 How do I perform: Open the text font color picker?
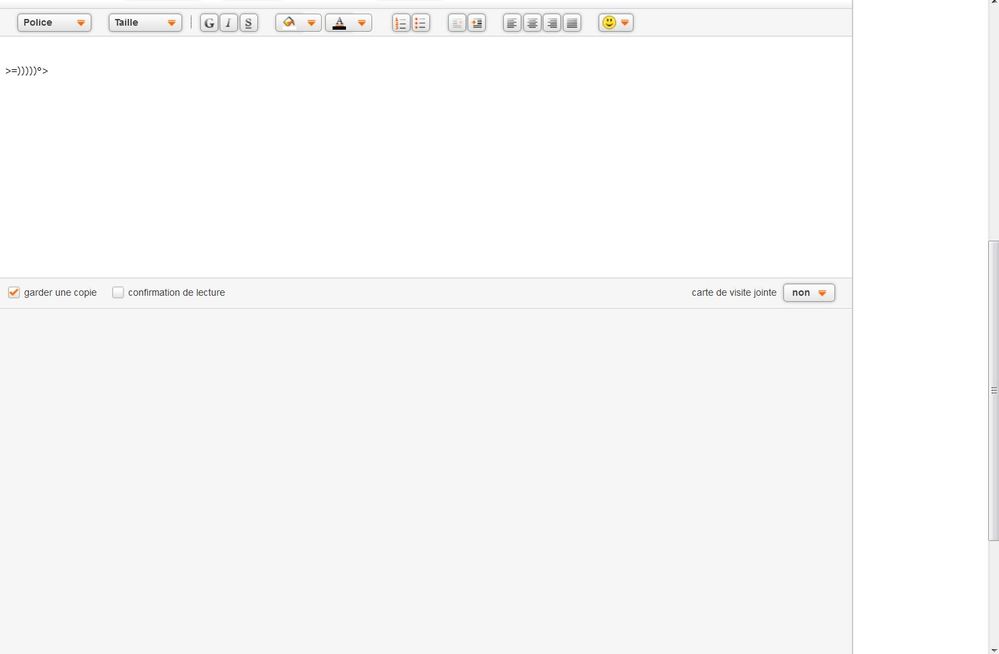point(348,23)
